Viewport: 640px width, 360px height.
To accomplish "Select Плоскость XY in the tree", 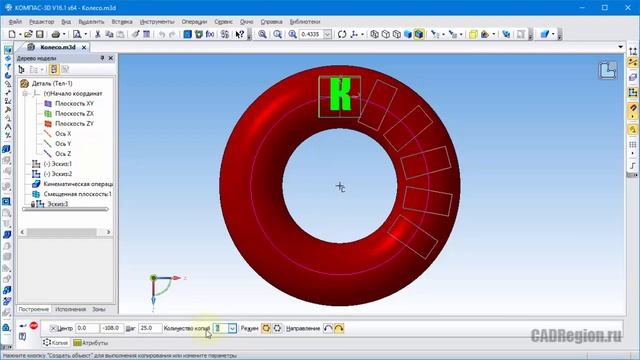I will point(74,103).
